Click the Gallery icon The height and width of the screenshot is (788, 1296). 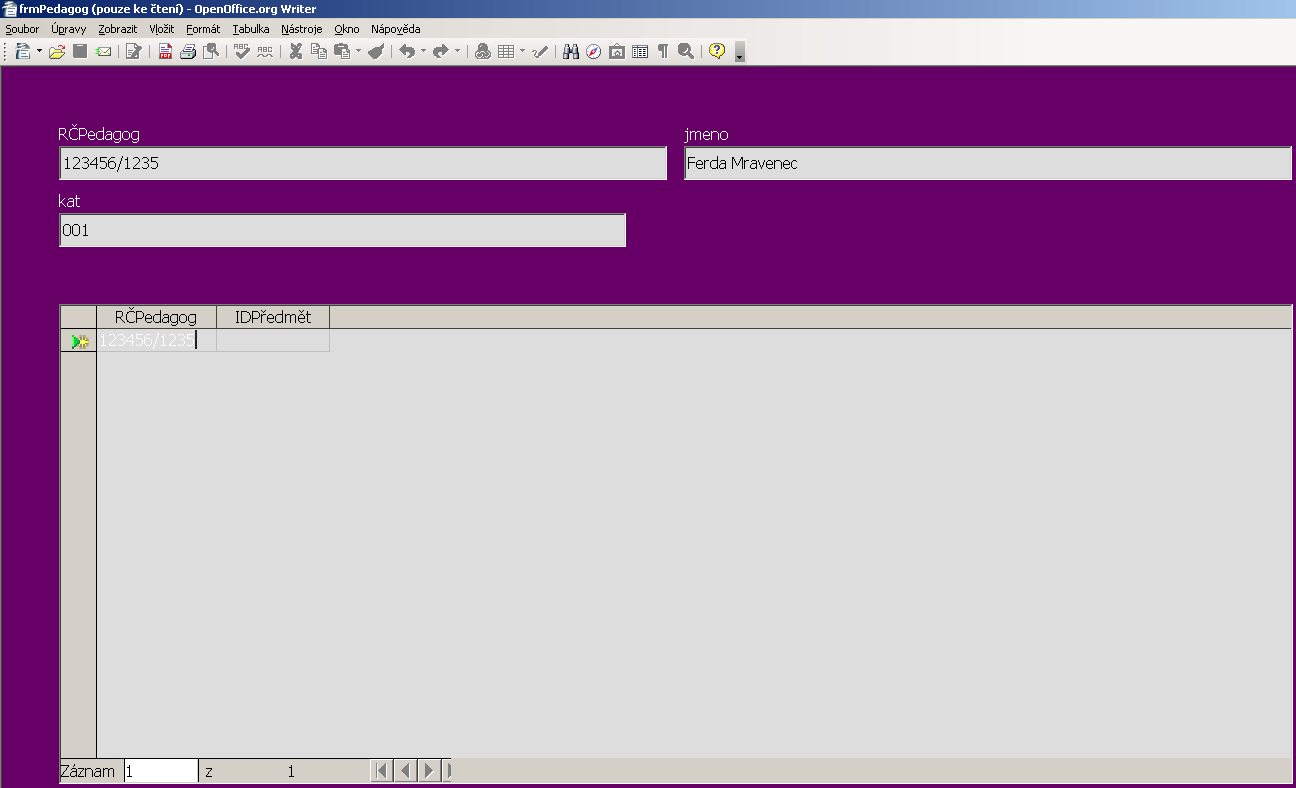click(x=617, y=51)
